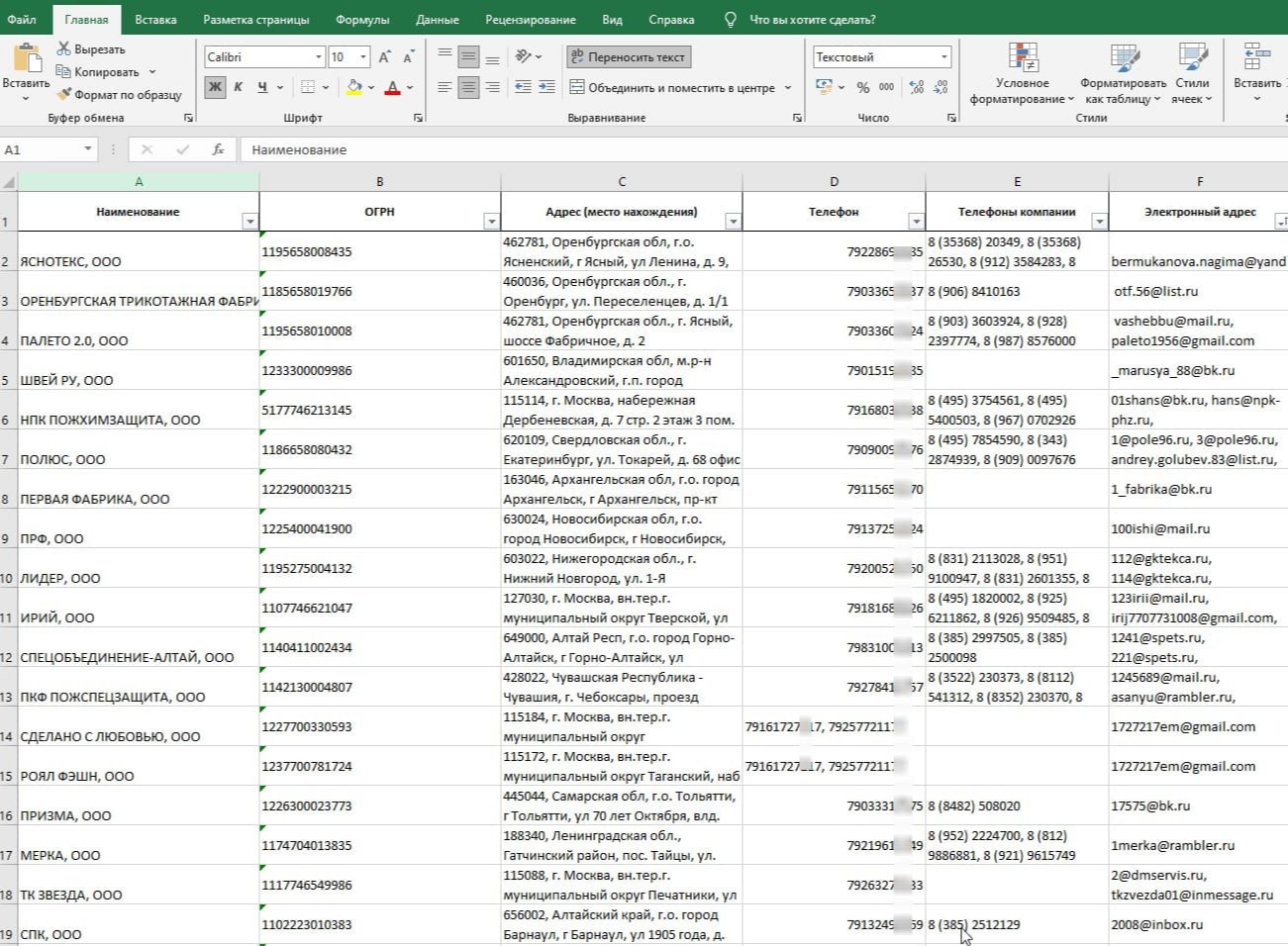Open the Буфер обмена group dialog launcher
Viewport: 1288px width, 946px height.
click(x=189, y=118)
